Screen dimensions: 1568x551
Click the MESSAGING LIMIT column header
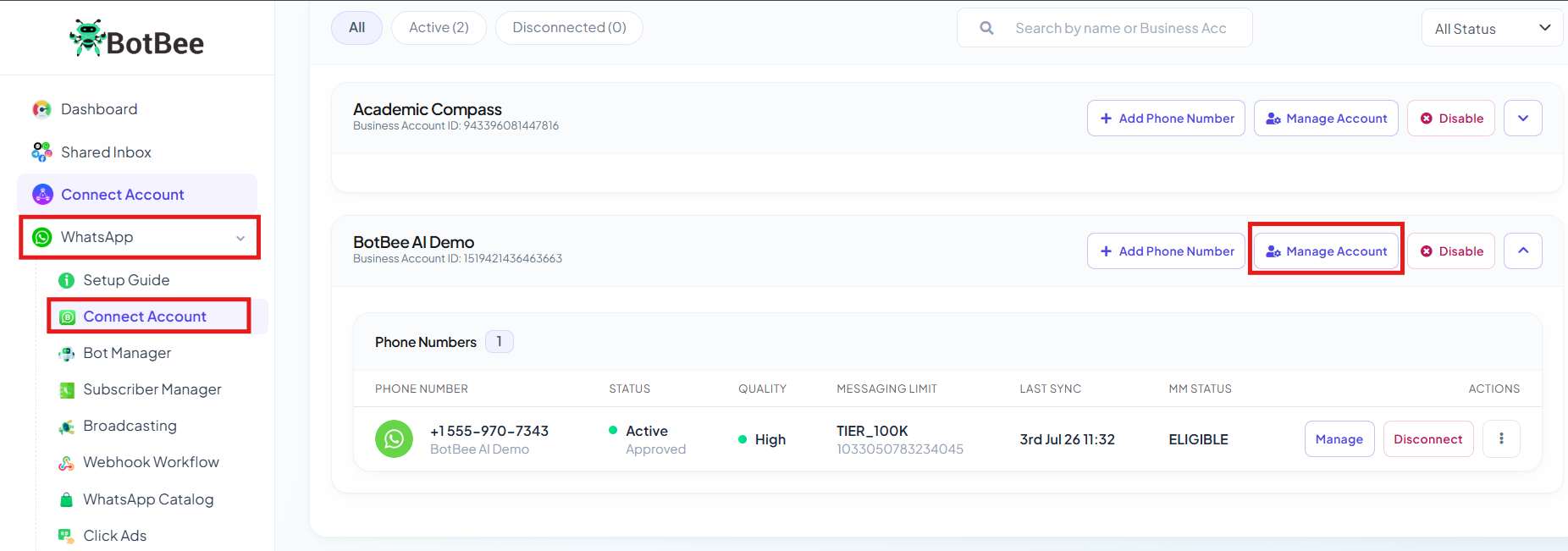(x=886, y=389)
